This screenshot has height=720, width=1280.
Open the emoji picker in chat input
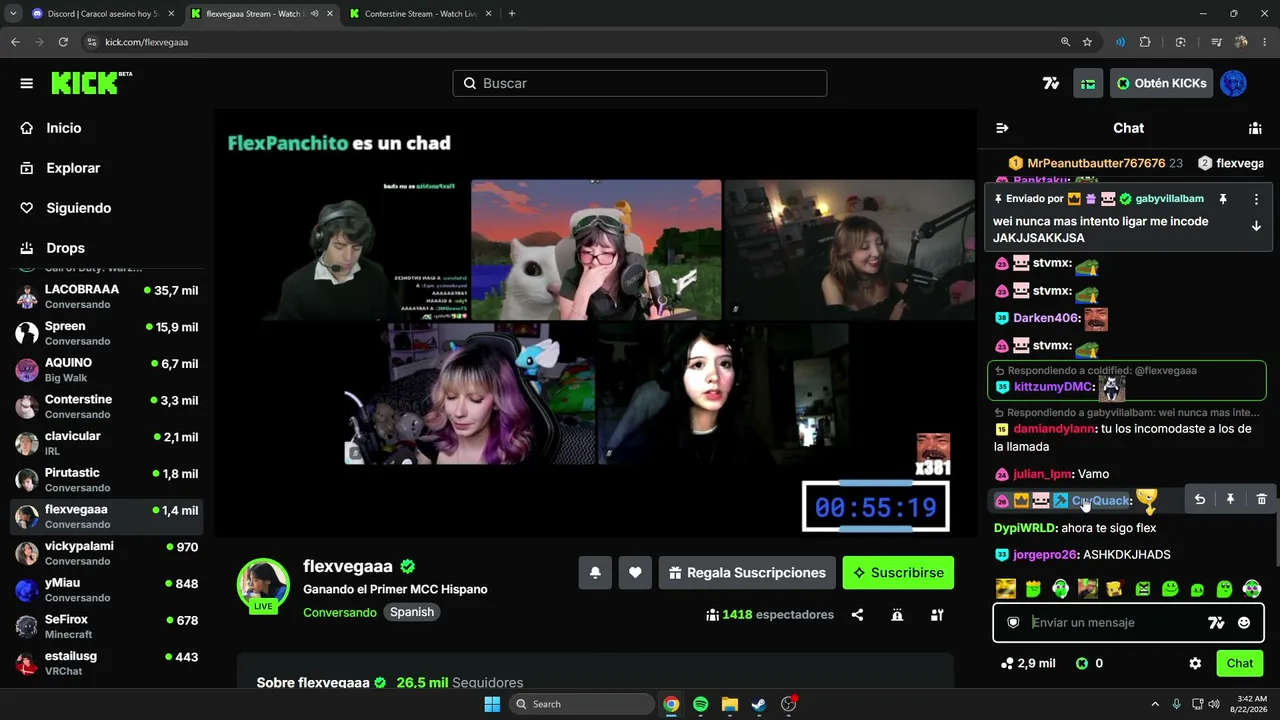coord(1244,622)
